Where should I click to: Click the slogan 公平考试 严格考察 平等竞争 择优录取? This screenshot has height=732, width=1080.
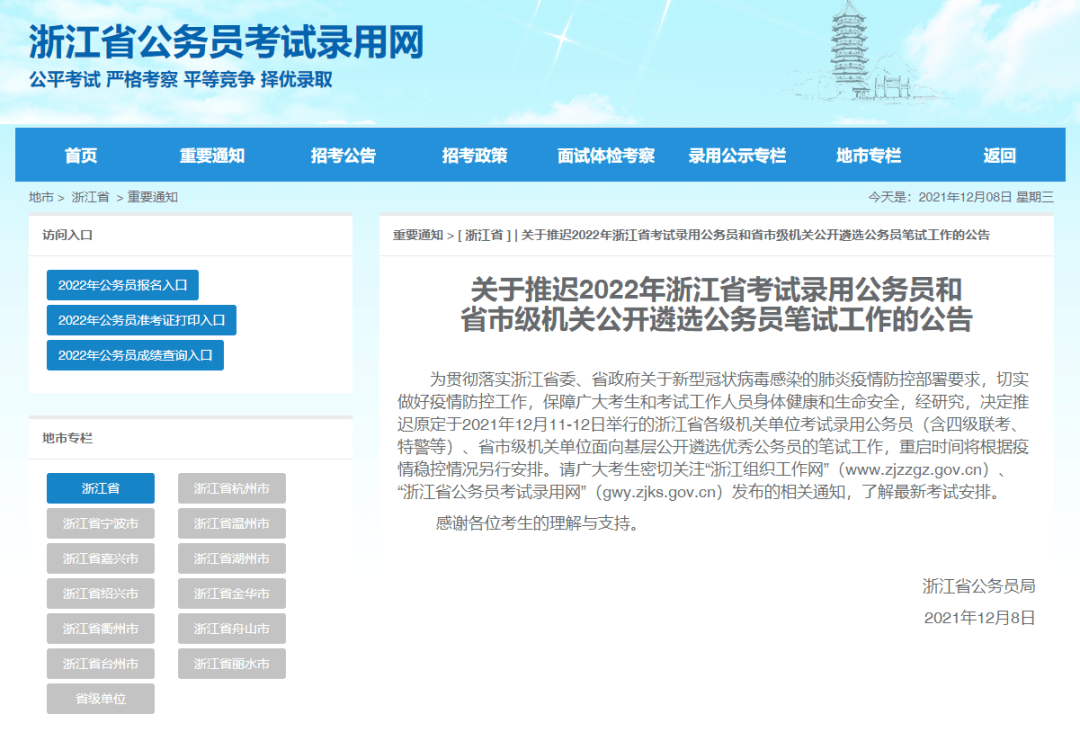coord(180,80)
